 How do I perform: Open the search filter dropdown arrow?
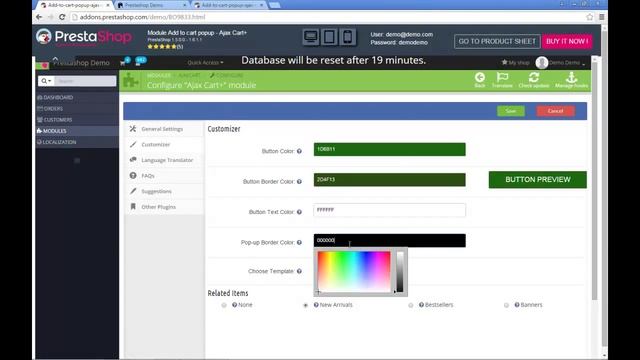pos(46,81)
